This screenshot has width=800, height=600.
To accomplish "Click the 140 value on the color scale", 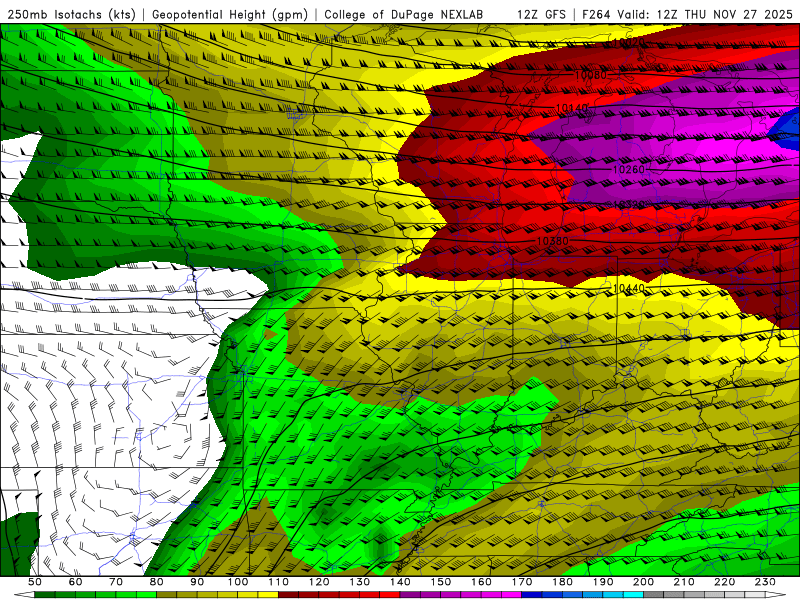I will (x=400, y=582).
